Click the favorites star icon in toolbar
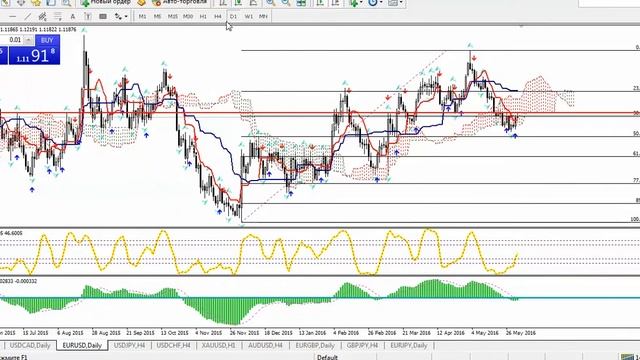Screen dimensions: 640x360 pyautogui.click(x=36, y=2)
